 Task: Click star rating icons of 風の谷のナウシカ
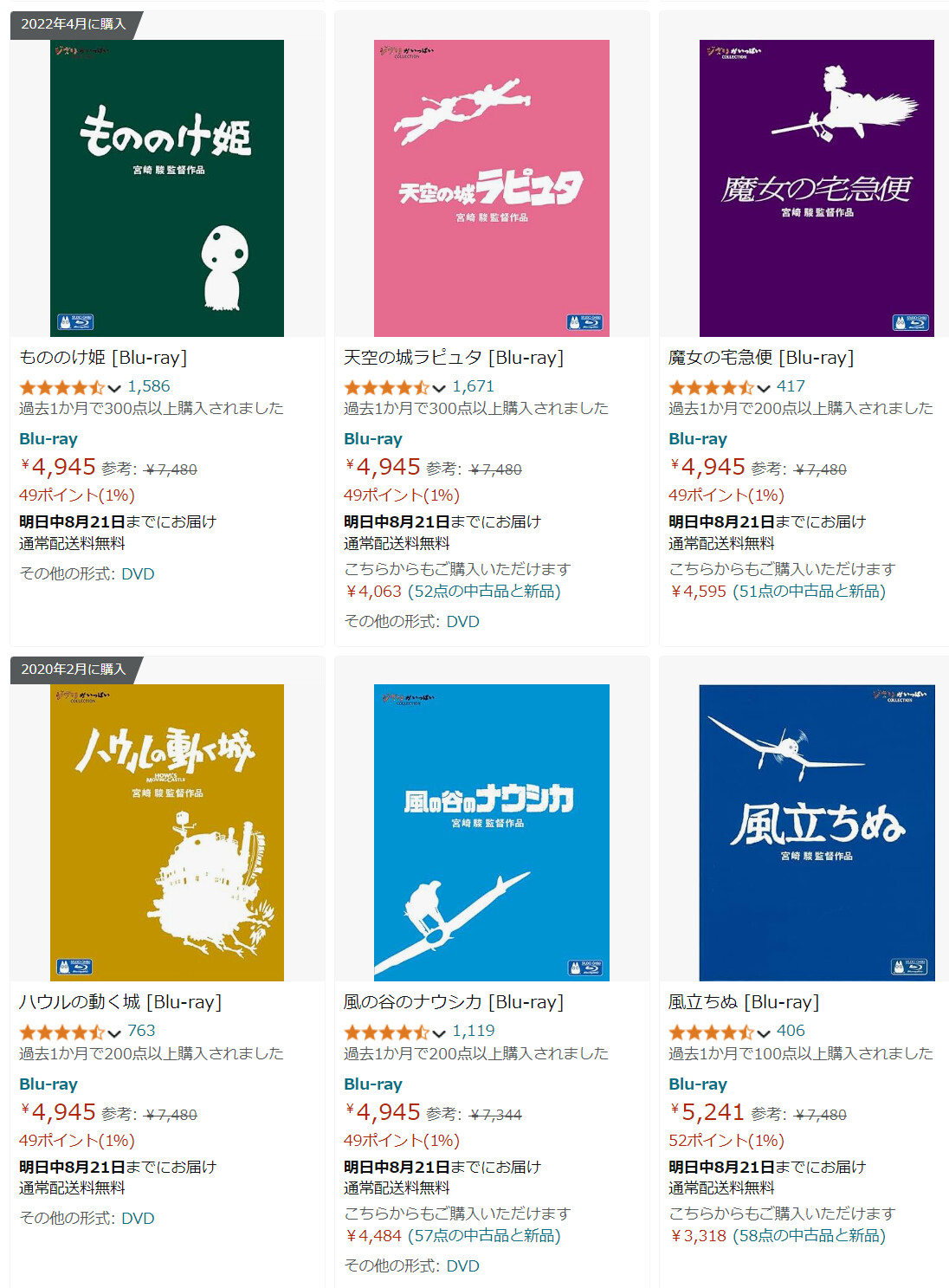tap(386, 1032)
